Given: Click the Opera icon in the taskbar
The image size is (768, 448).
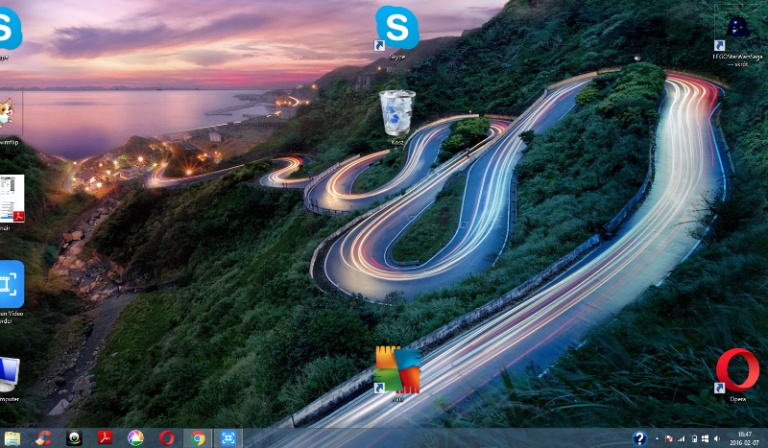Looking at the screenshot, I should pos(167,438).
